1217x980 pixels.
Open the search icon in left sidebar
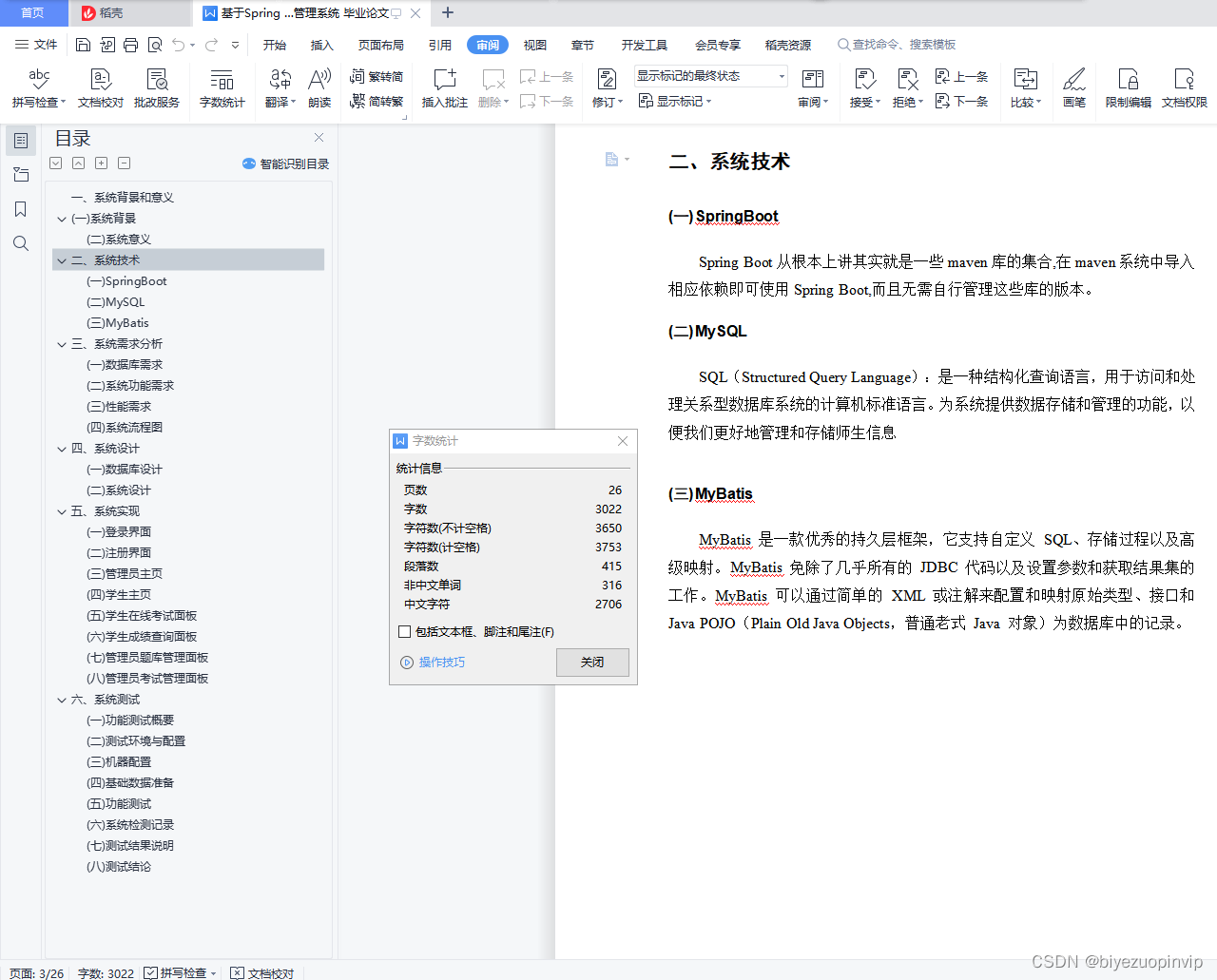20,242
